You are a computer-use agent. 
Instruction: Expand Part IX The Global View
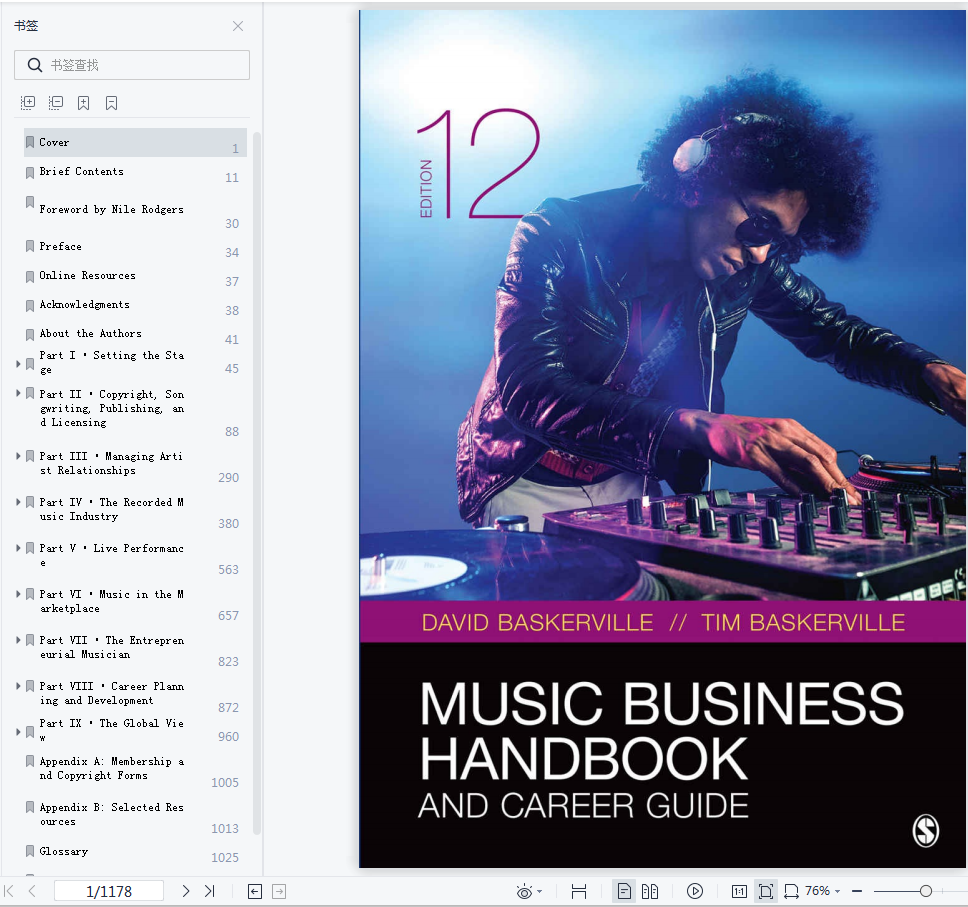(x=19, y=732)
